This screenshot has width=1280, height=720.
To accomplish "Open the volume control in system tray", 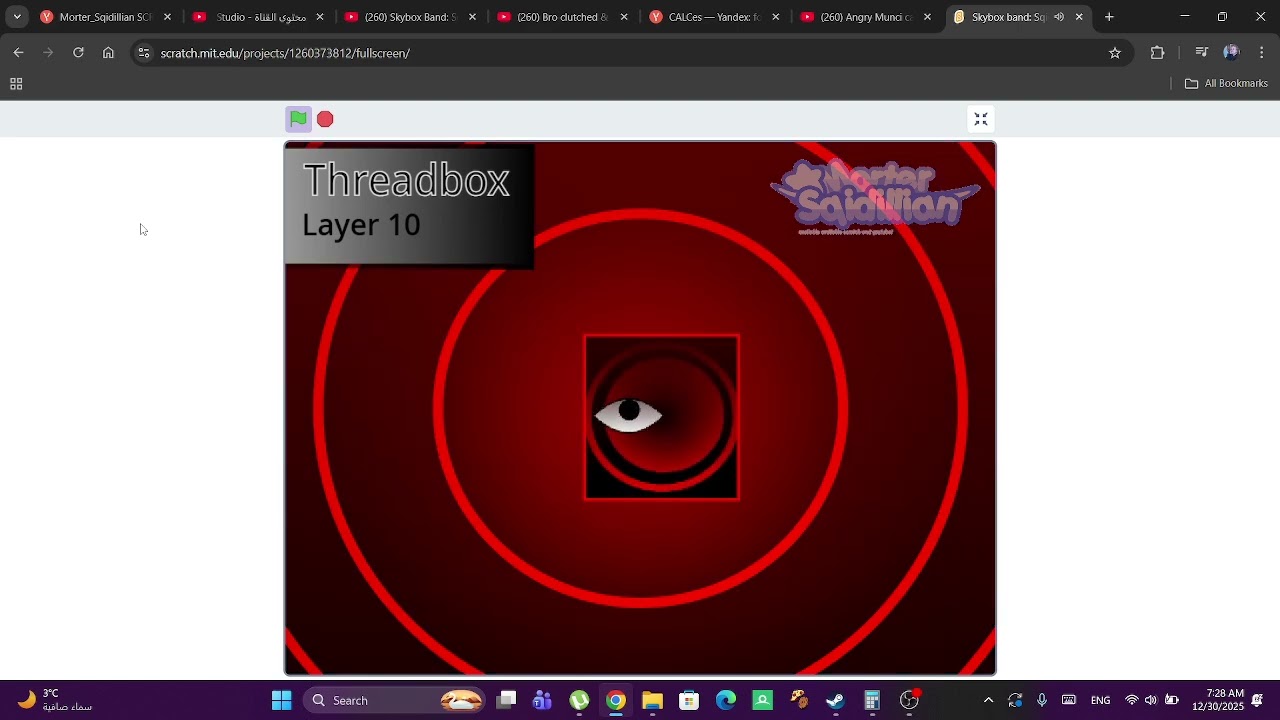I will coord(1151,700).
